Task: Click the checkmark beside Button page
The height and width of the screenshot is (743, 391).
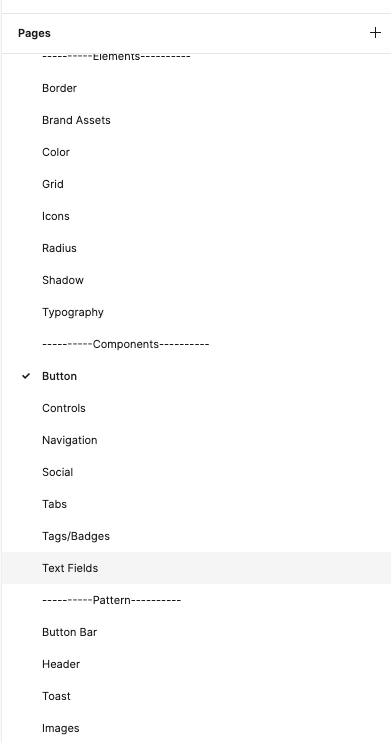Action: (27, 376)
